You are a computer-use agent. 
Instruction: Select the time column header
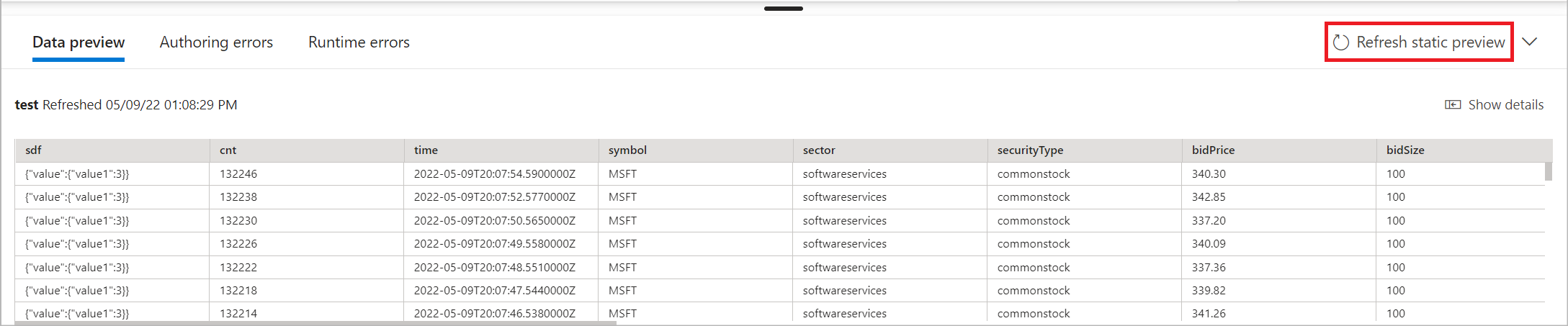point(501,150)
